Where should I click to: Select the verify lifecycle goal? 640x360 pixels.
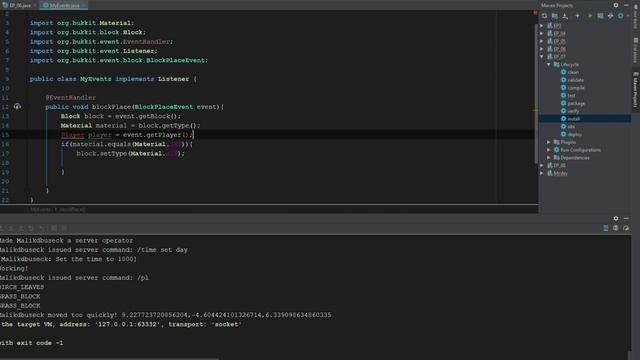(573, 111)
